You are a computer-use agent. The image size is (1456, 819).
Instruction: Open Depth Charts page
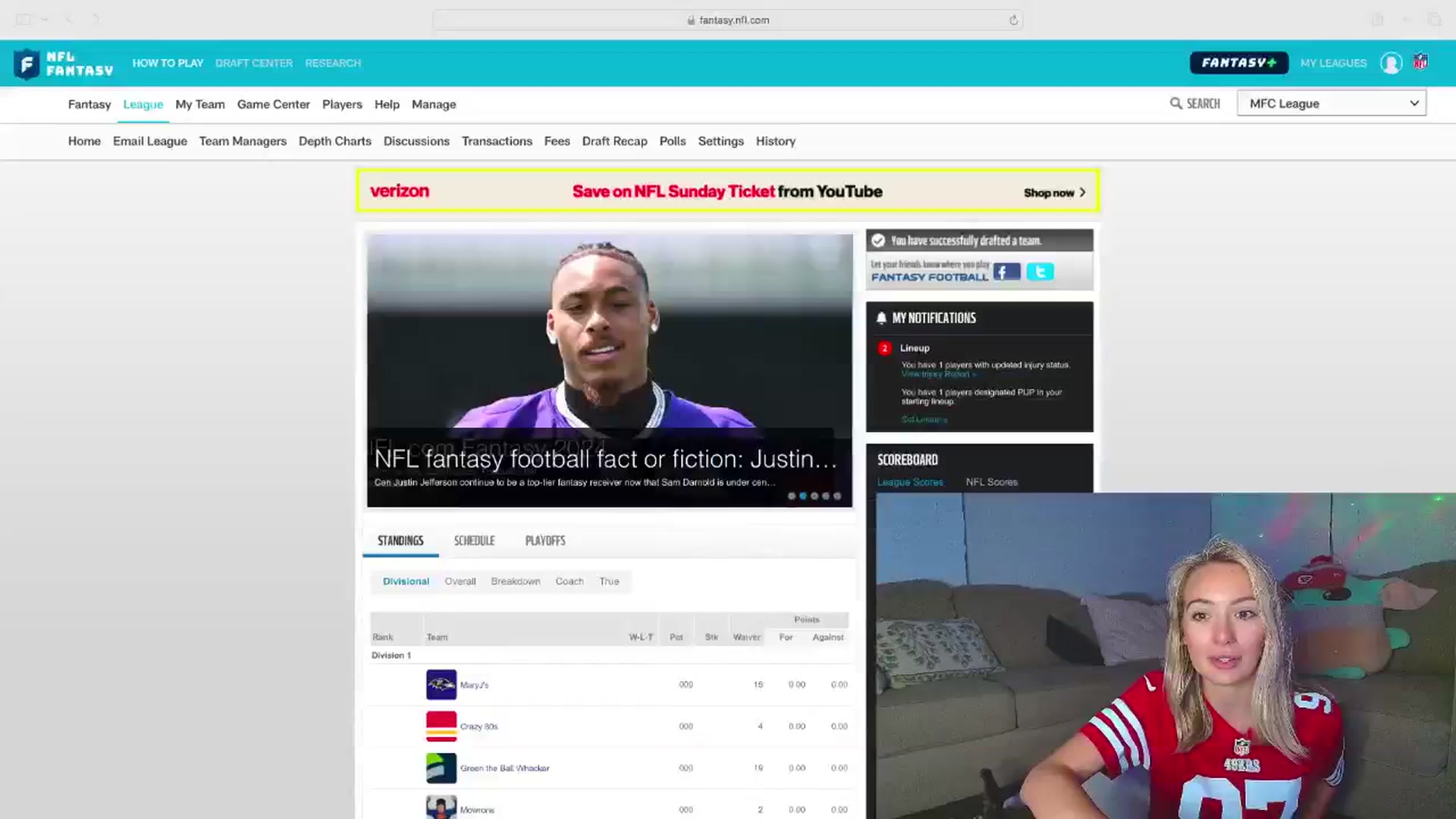pyautogui.click(x=335, y=141)
